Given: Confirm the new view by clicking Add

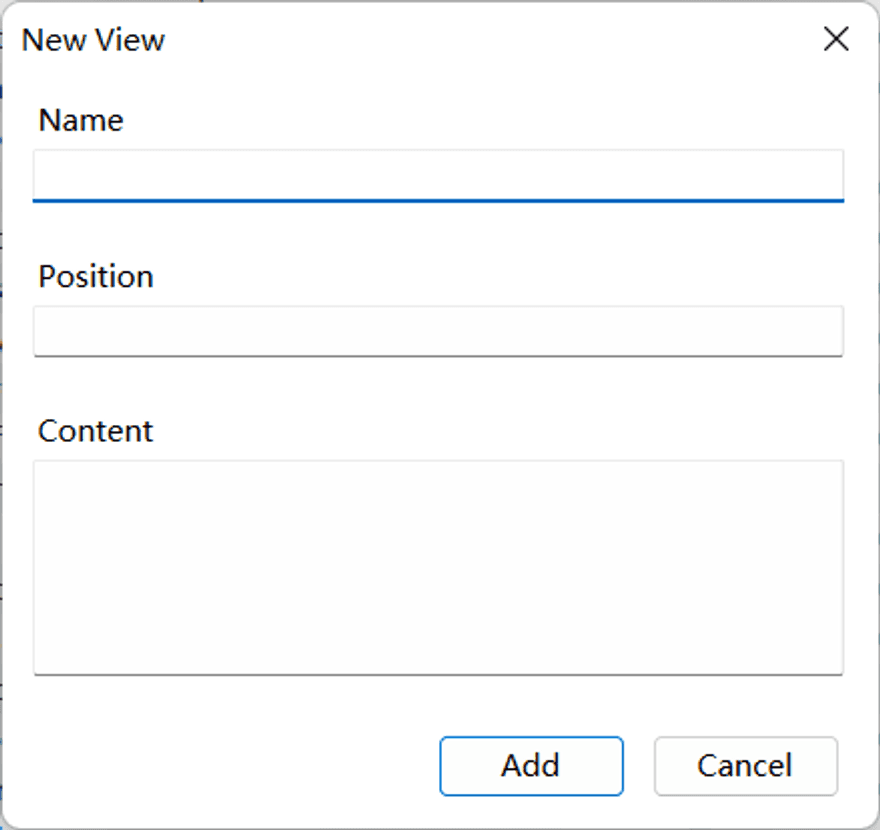Looking at the screenshot, I should (x=531, y=766).
